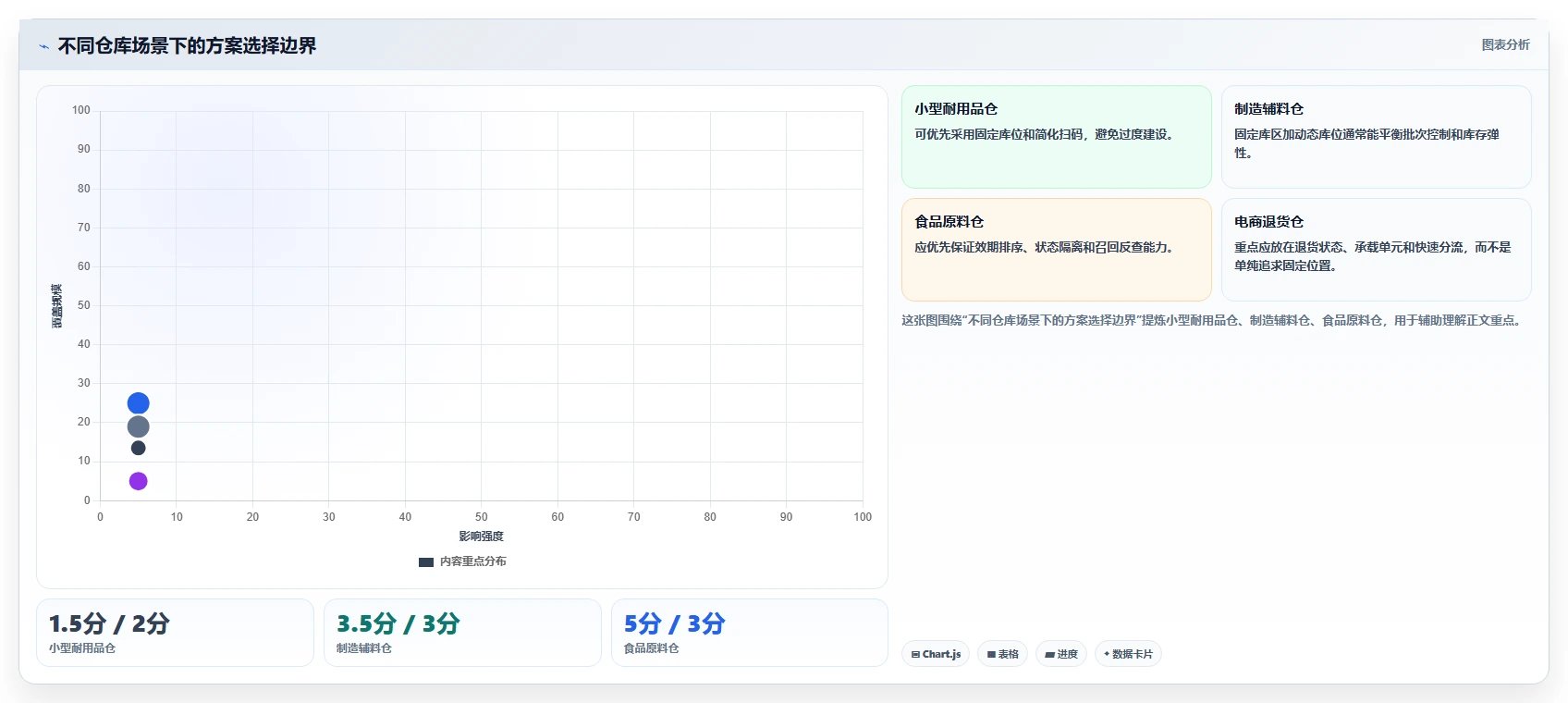
Task: Click the 图表分析 label in header
Action: click(x=1505, y=44)
